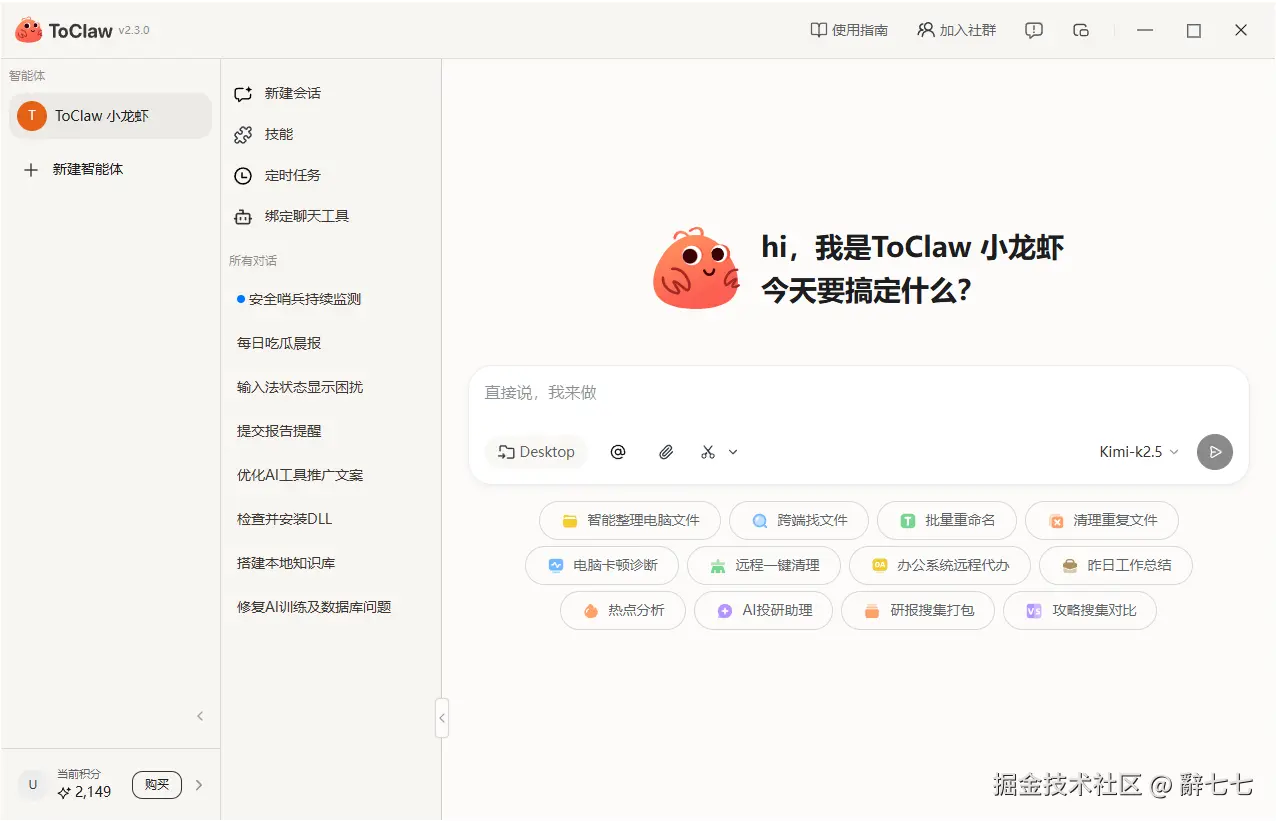Viewport: 1276px width, 821px height.
Task: Choose the 热点分析 suggestion chip
Action: coord(623,610)
